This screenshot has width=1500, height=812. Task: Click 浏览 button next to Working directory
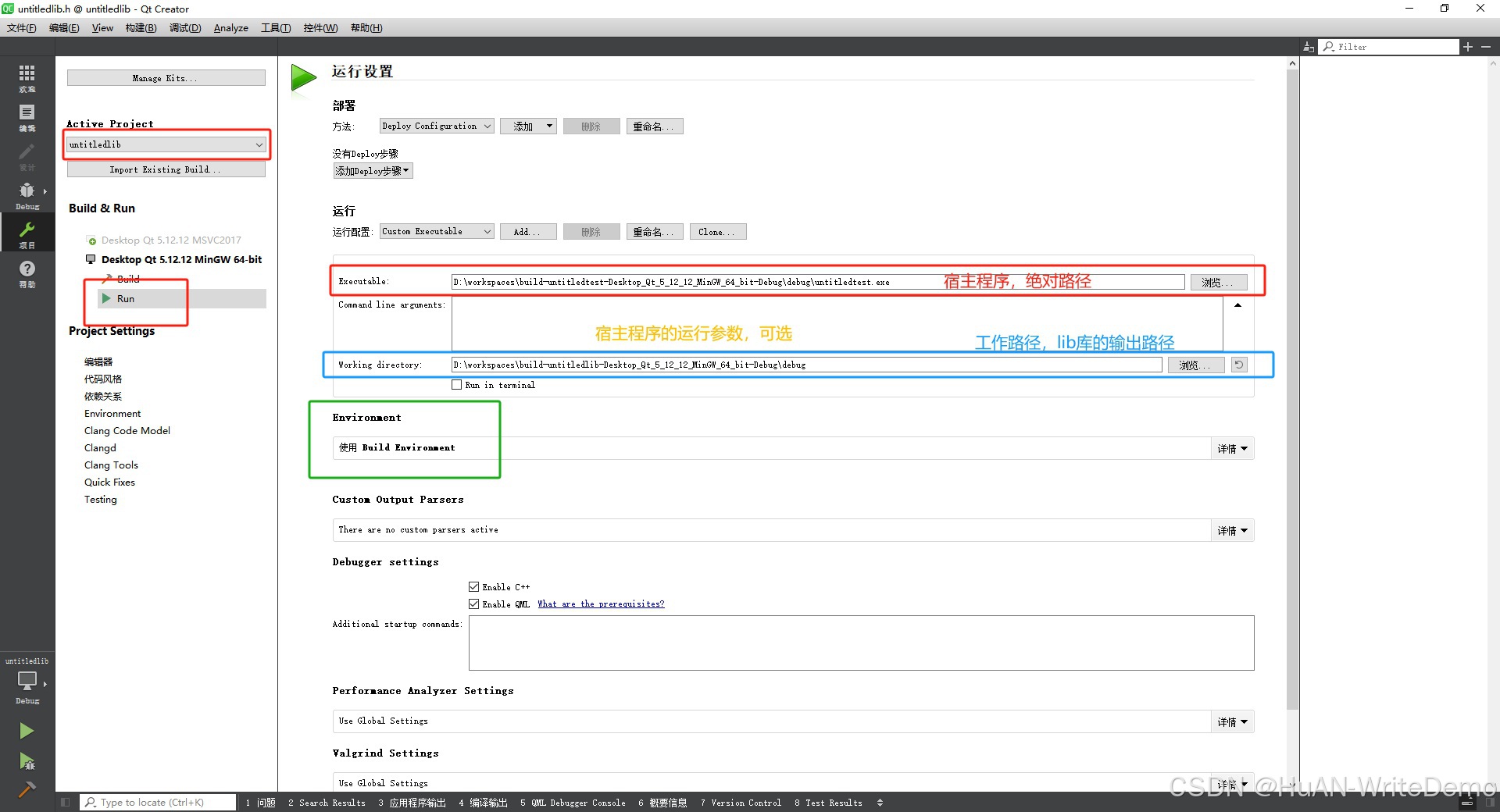point(1196,365)
